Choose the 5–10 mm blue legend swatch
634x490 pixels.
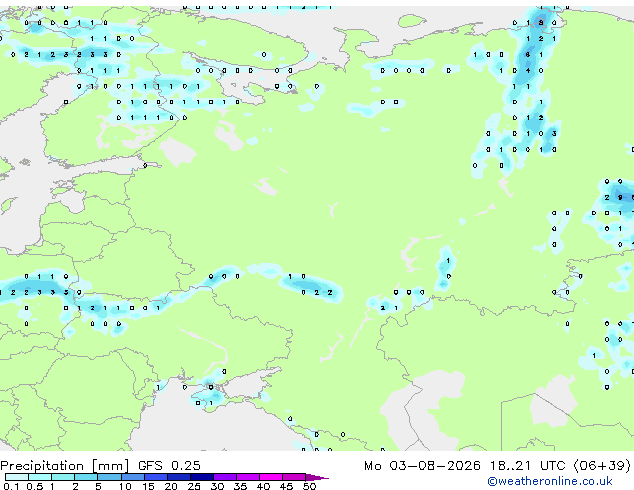pos(109,477)
